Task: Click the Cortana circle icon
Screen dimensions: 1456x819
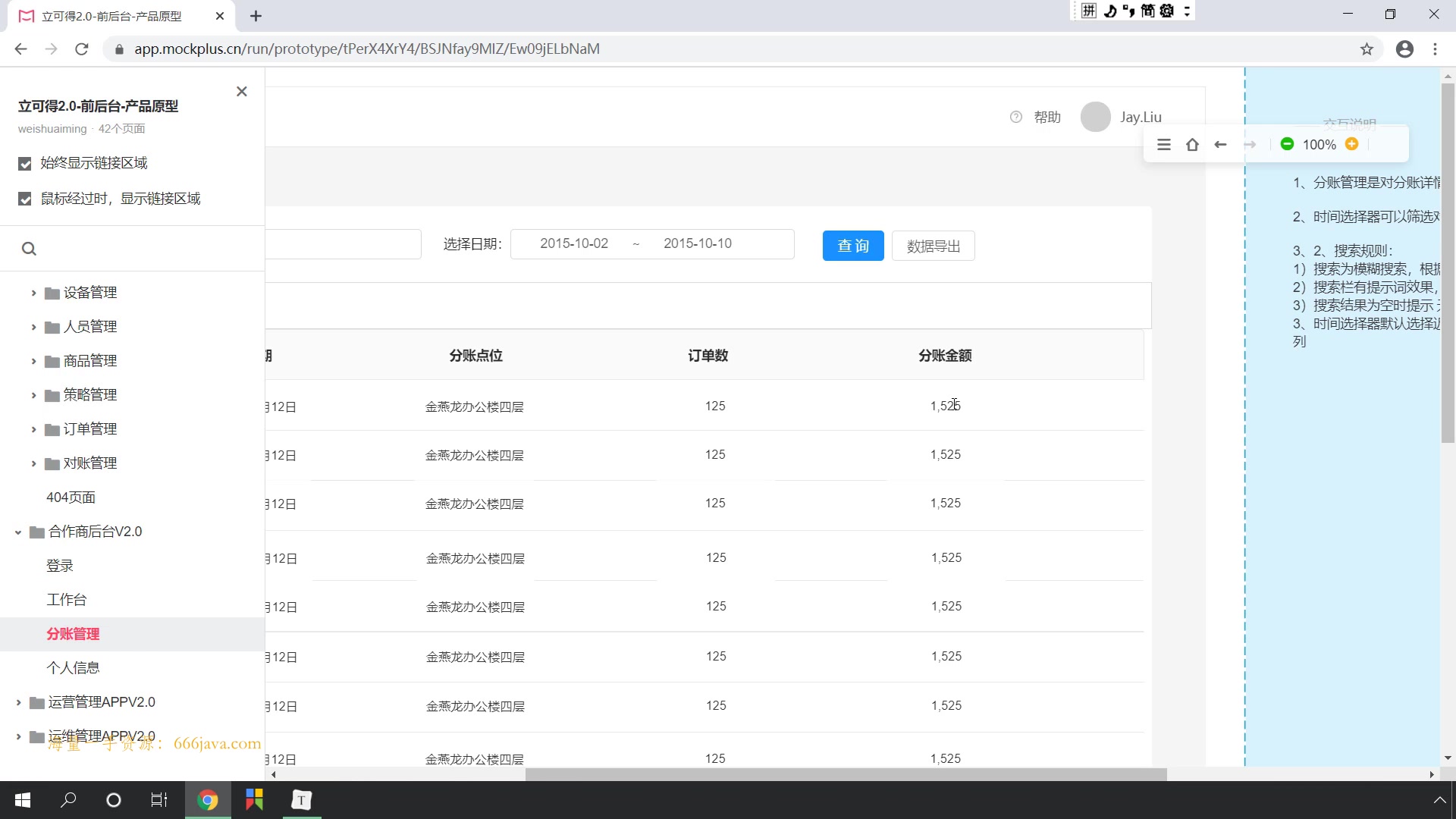Action: click(x=114, y=800)
